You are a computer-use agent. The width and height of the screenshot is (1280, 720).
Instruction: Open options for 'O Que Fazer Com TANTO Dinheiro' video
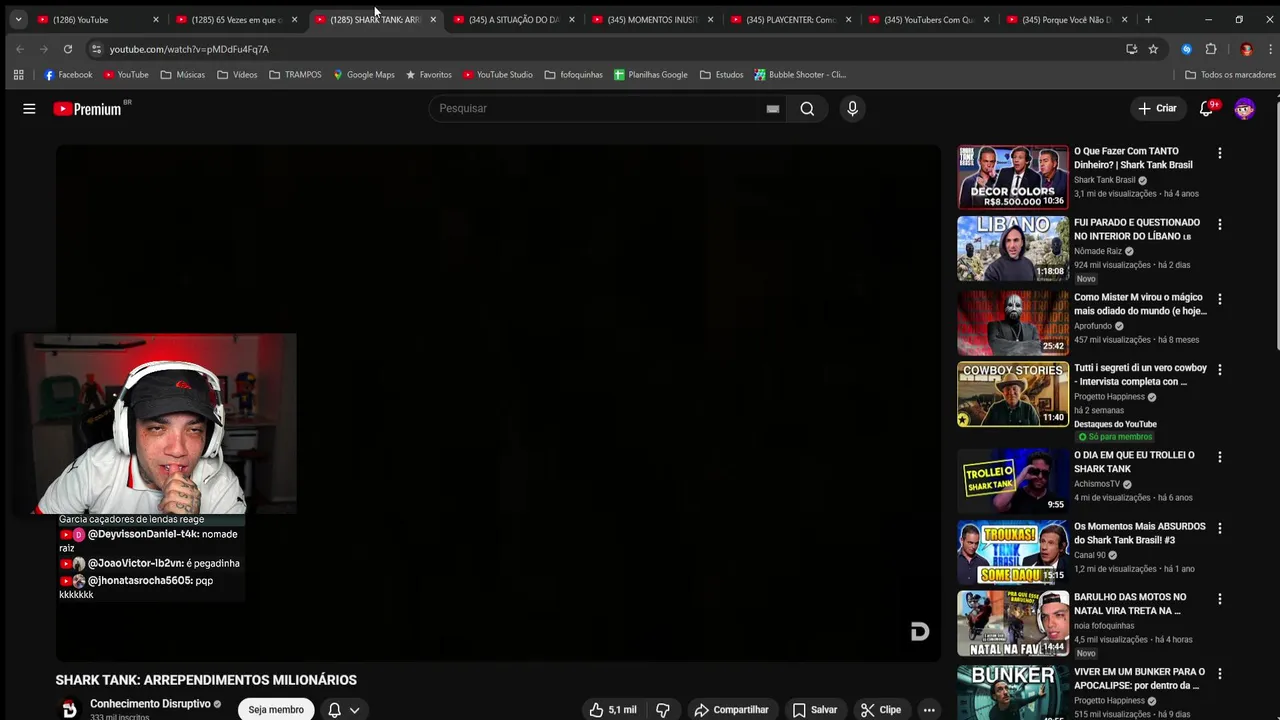tap(1219, 153)
